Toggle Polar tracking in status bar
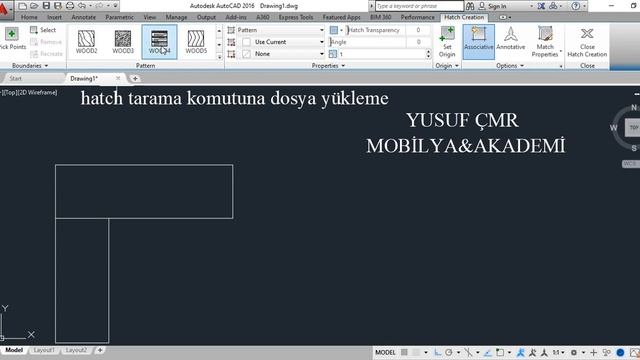 point(449,352)
